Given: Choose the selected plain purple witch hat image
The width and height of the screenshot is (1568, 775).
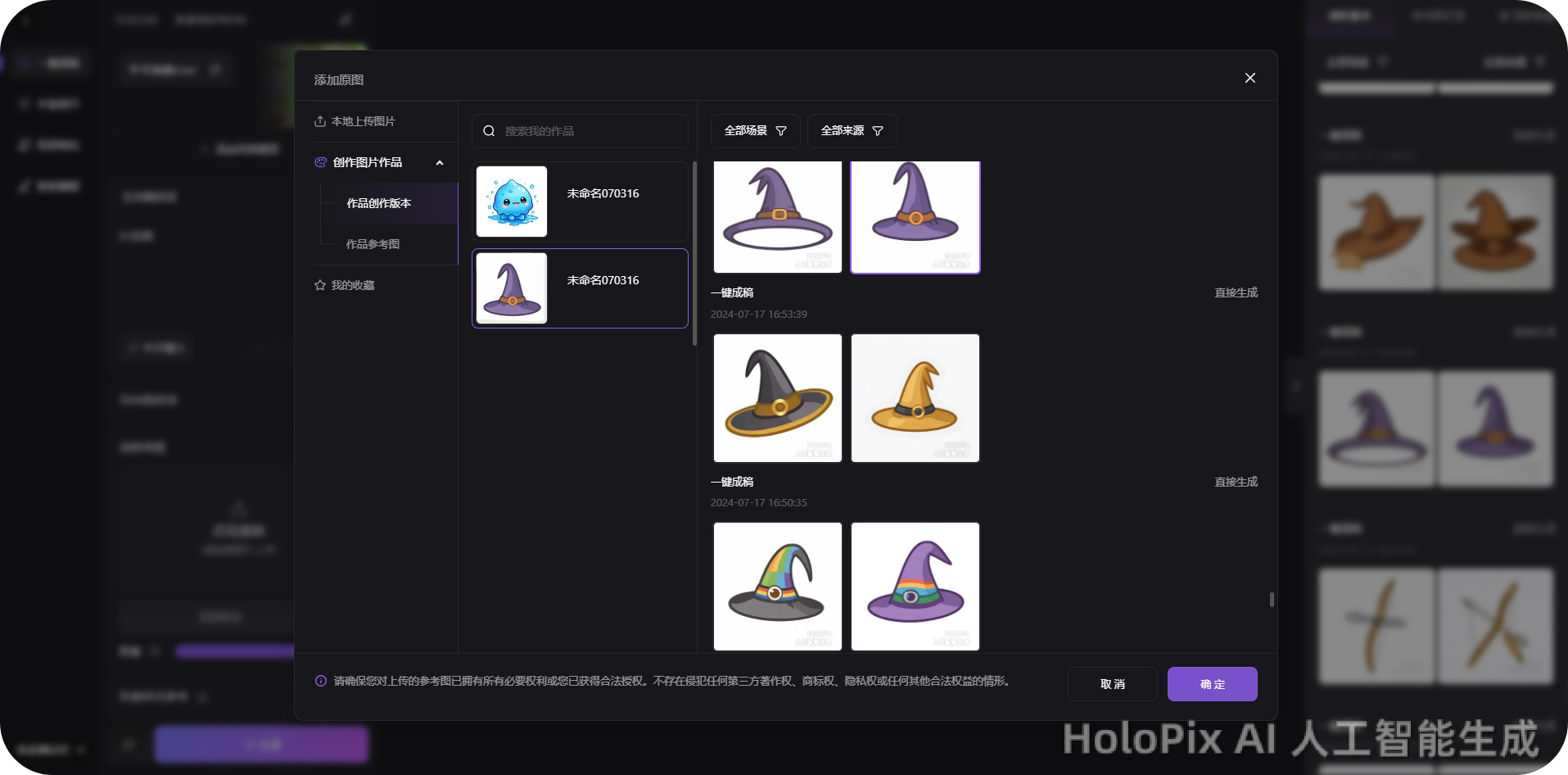Looking at the screenshot, I should tap(915, 216).
